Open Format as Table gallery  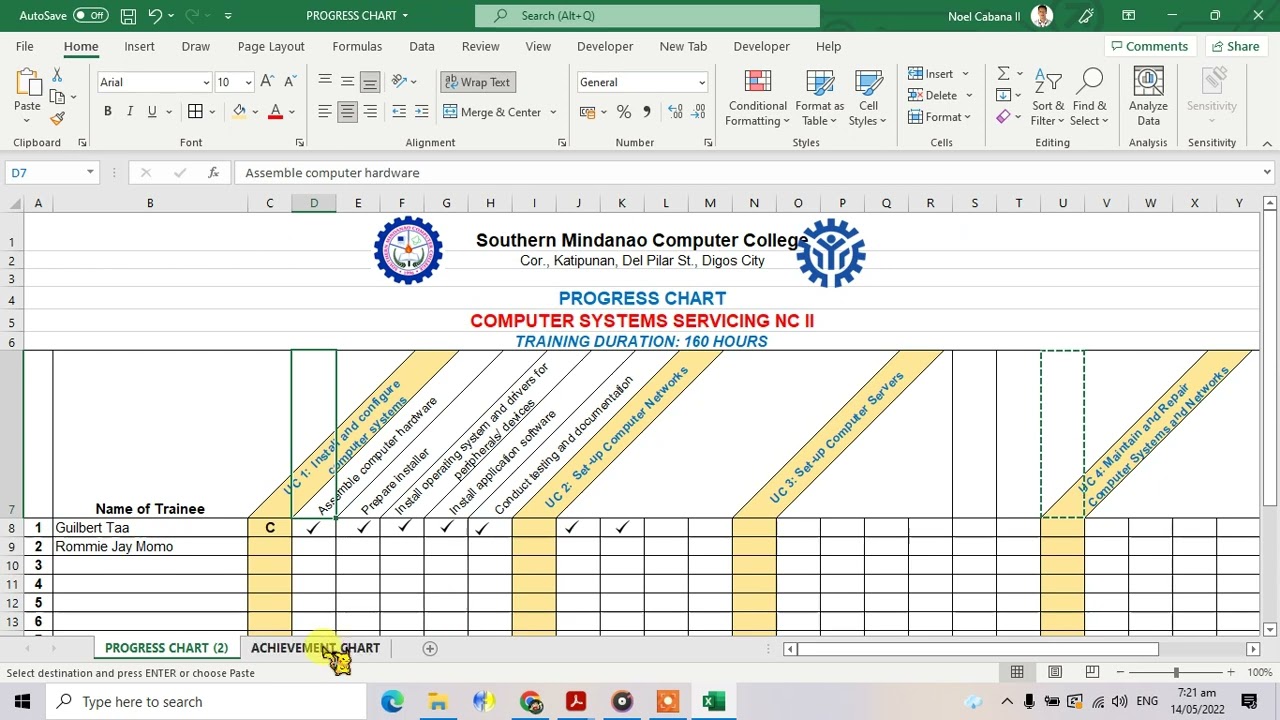819,98
